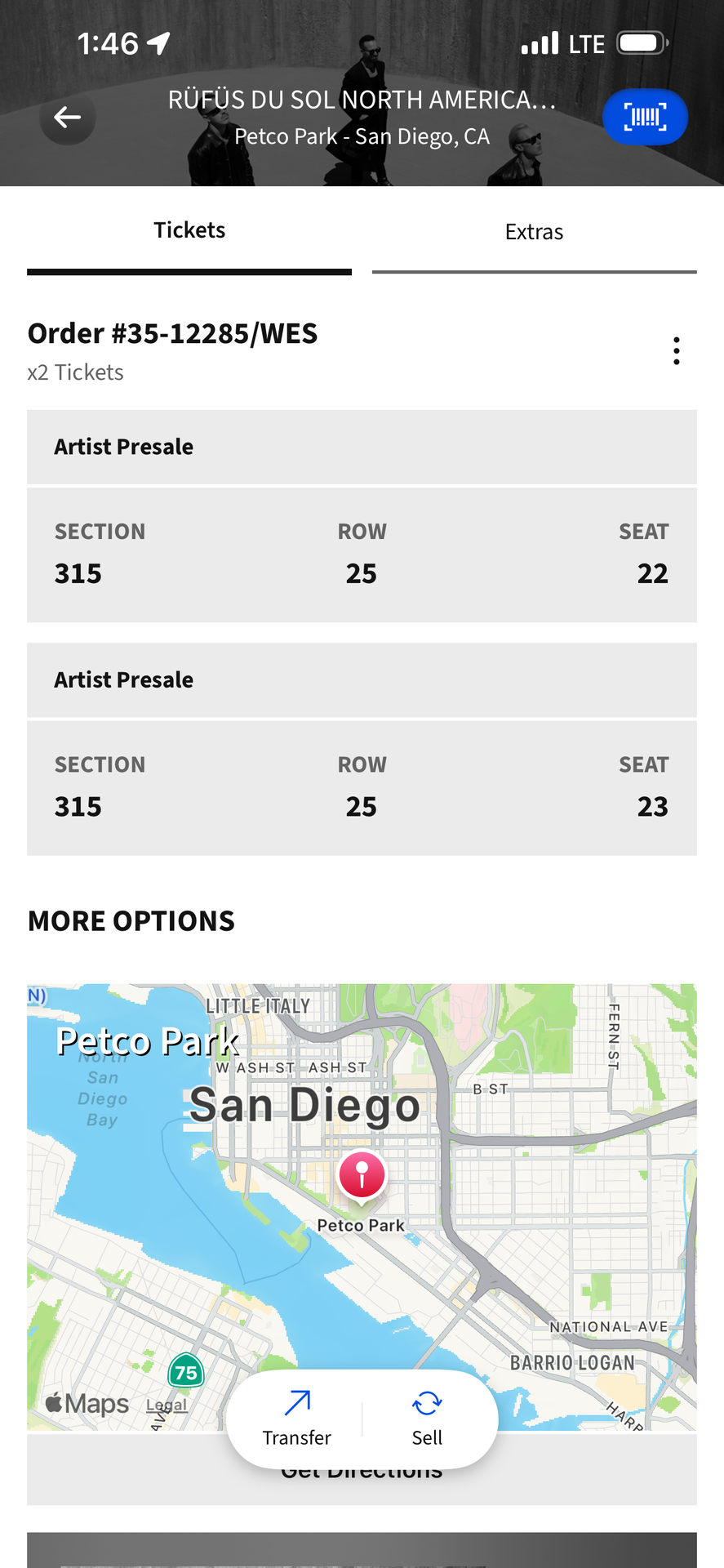Select the ticket for seat 22
Screen dimensions: 724x1568
pos(362,555)
